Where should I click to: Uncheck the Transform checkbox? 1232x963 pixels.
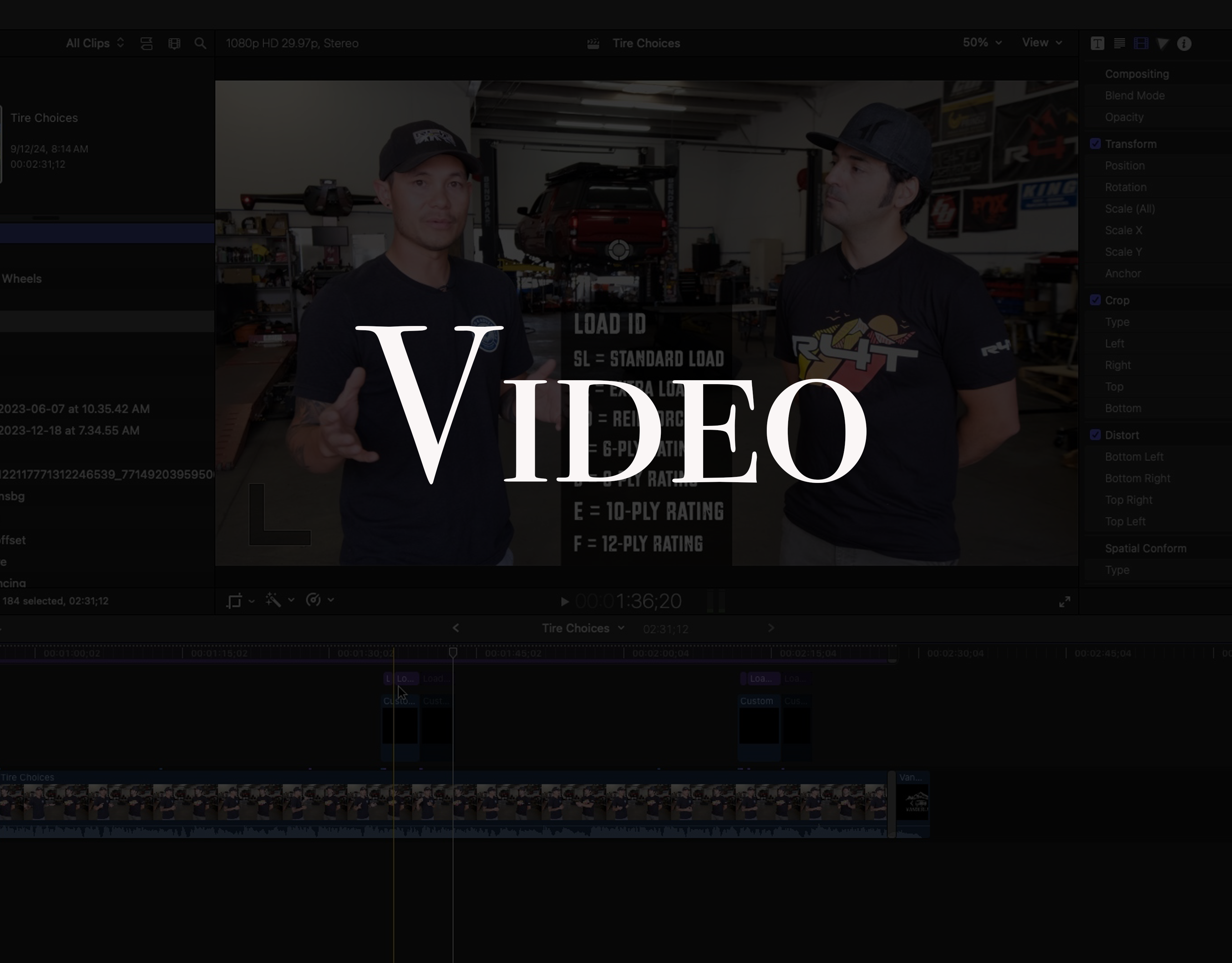pos(1095,144)
